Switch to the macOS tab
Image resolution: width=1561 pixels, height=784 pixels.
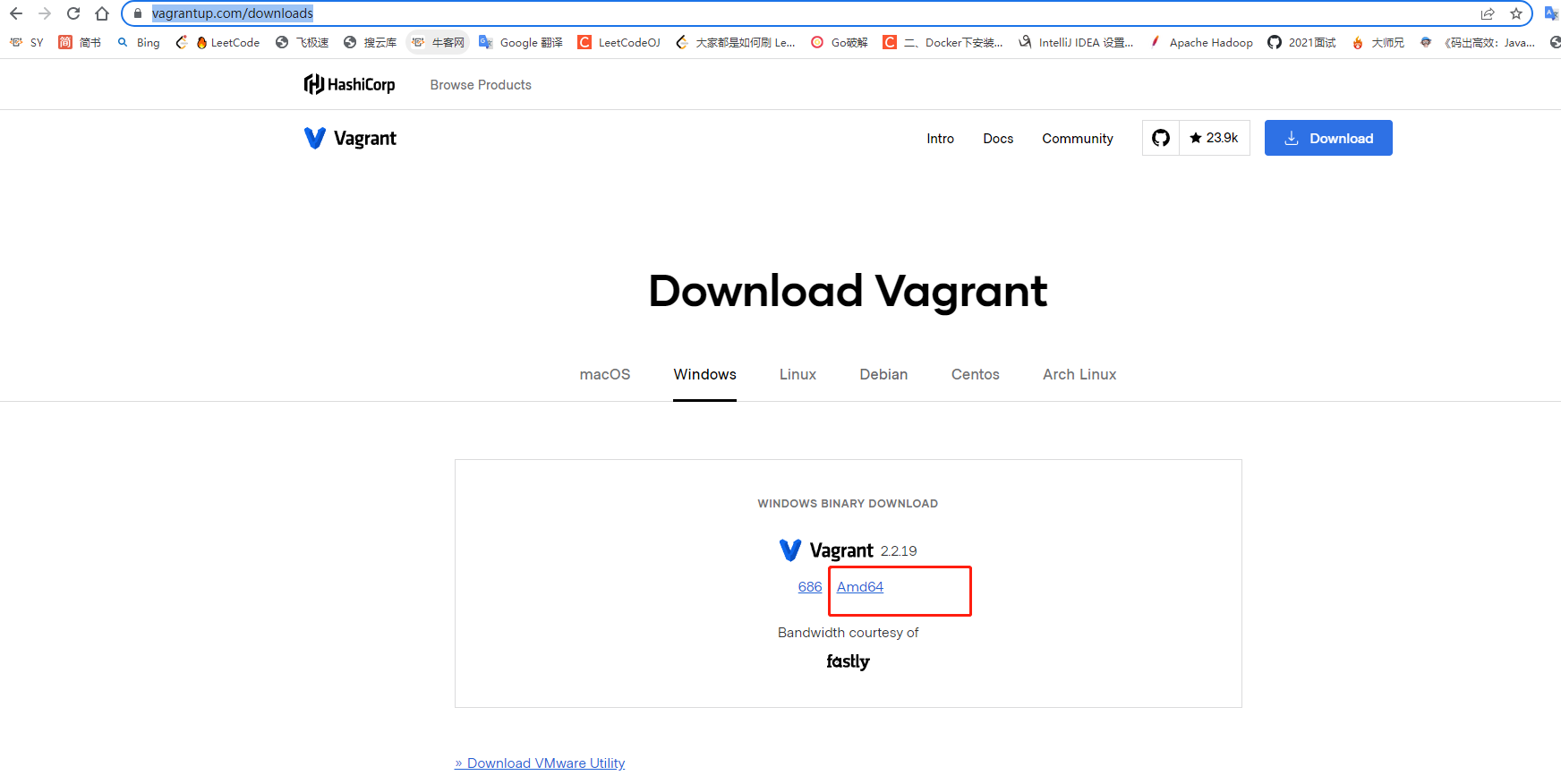[605, 374]
